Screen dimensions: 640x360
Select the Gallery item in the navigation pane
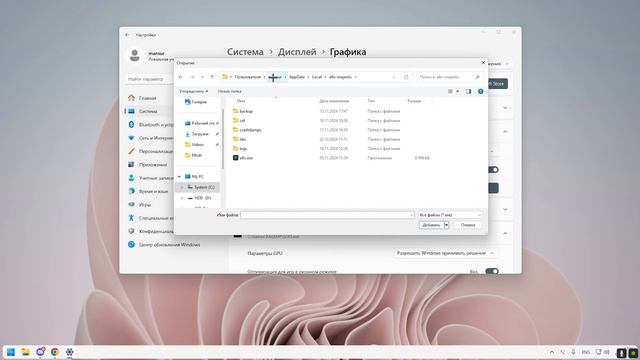click(x=196, y=102)
